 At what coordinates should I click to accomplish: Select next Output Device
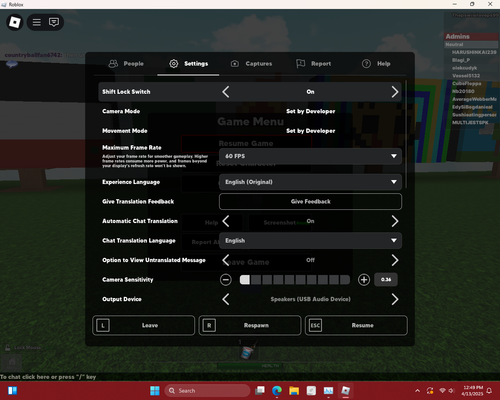pos(395,299)
